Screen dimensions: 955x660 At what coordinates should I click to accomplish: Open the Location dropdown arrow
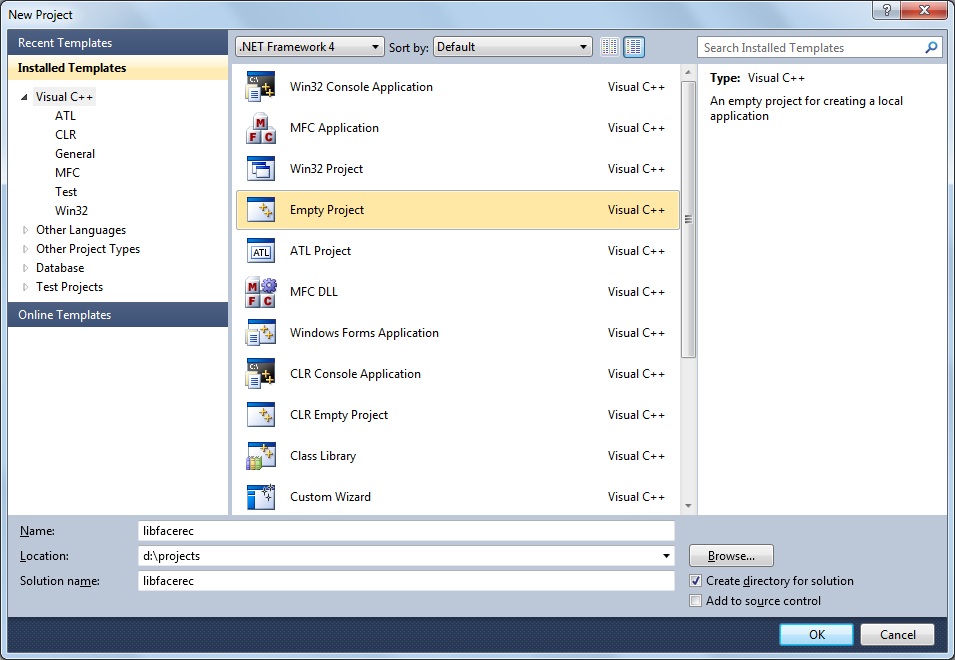[666, 556]
